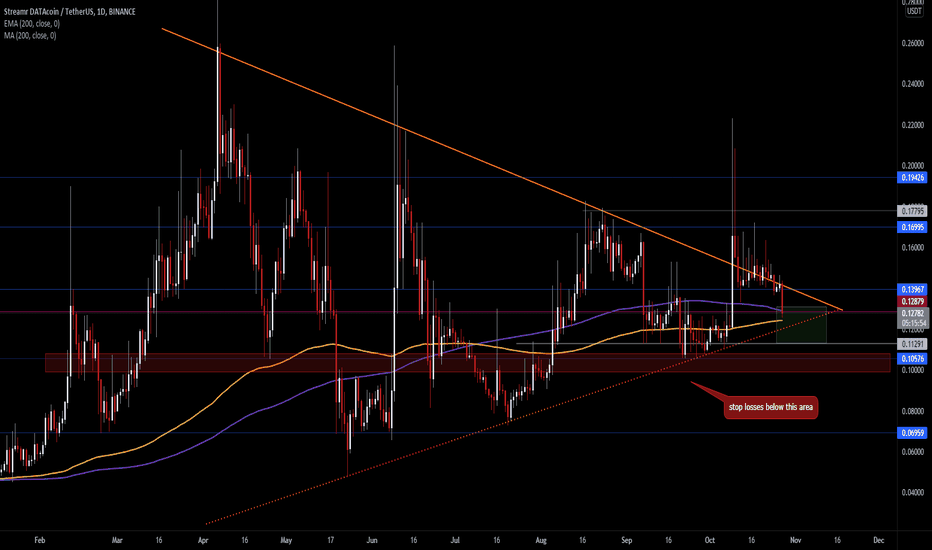The image size is (932, 550).
Task: Click the Apr label on time axis
Action: pyautogui.click(x=203, y=540)
